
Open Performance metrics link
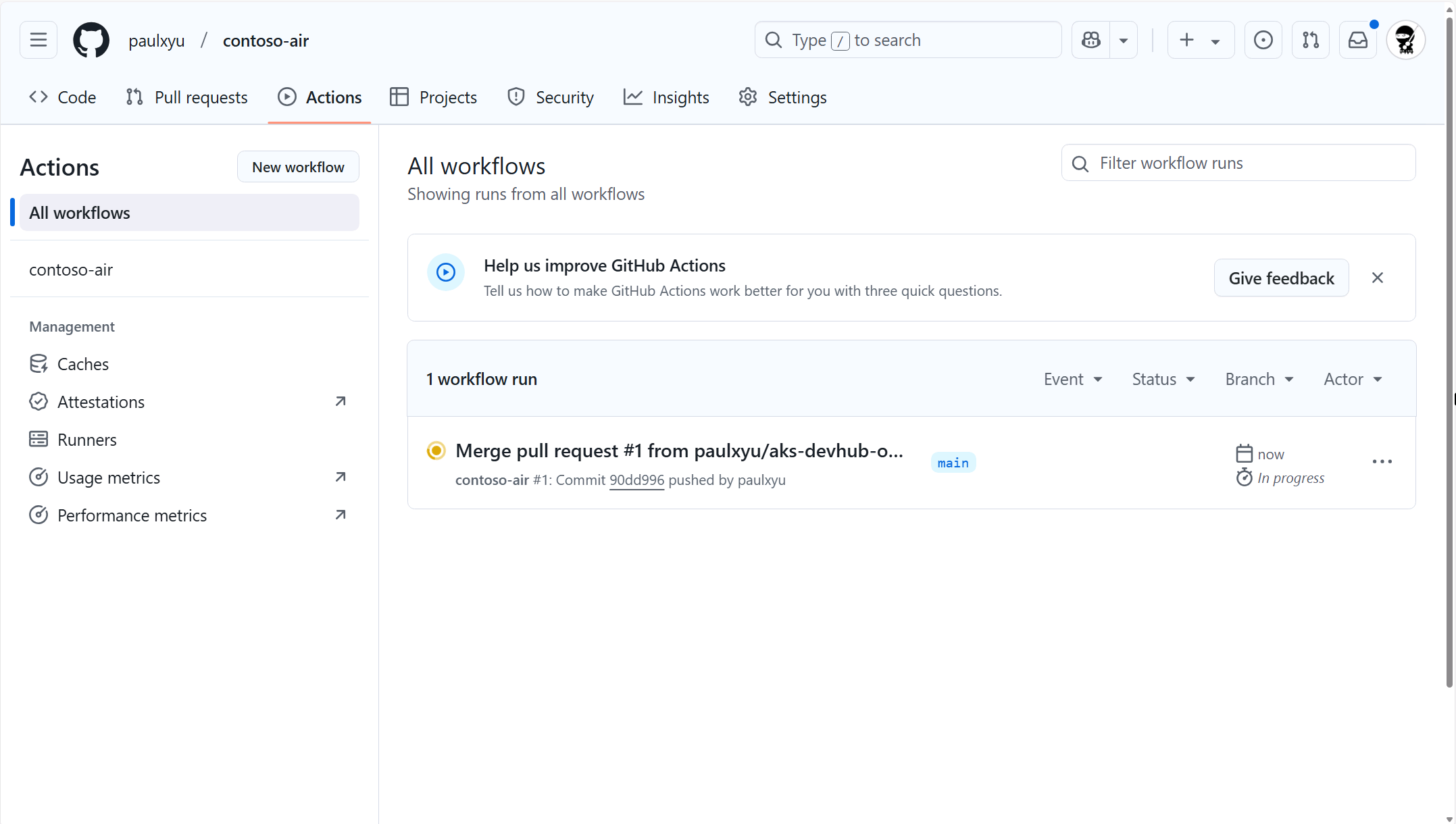tap(189, 515)
